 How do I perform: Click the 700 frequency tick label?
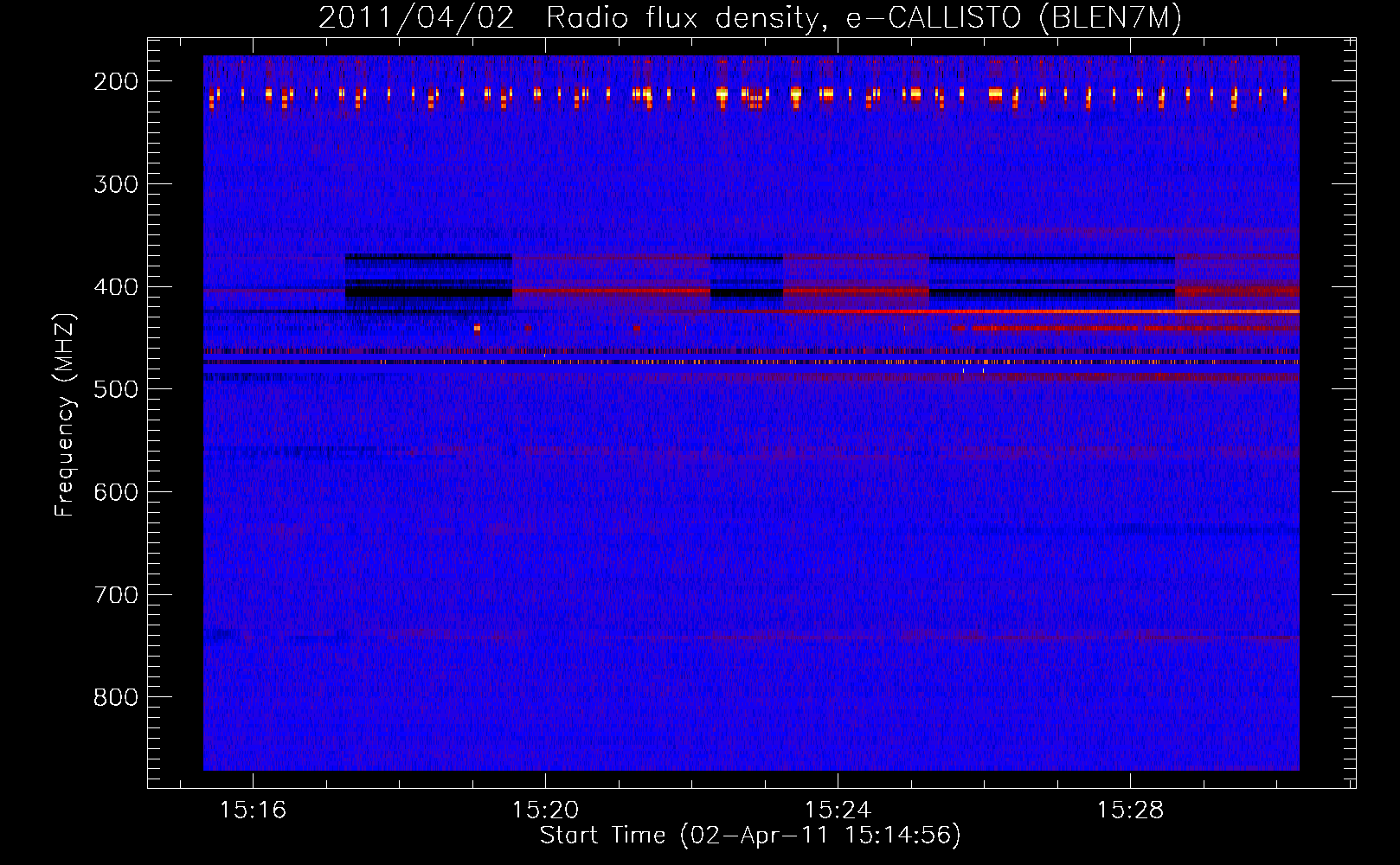point(116,595)
